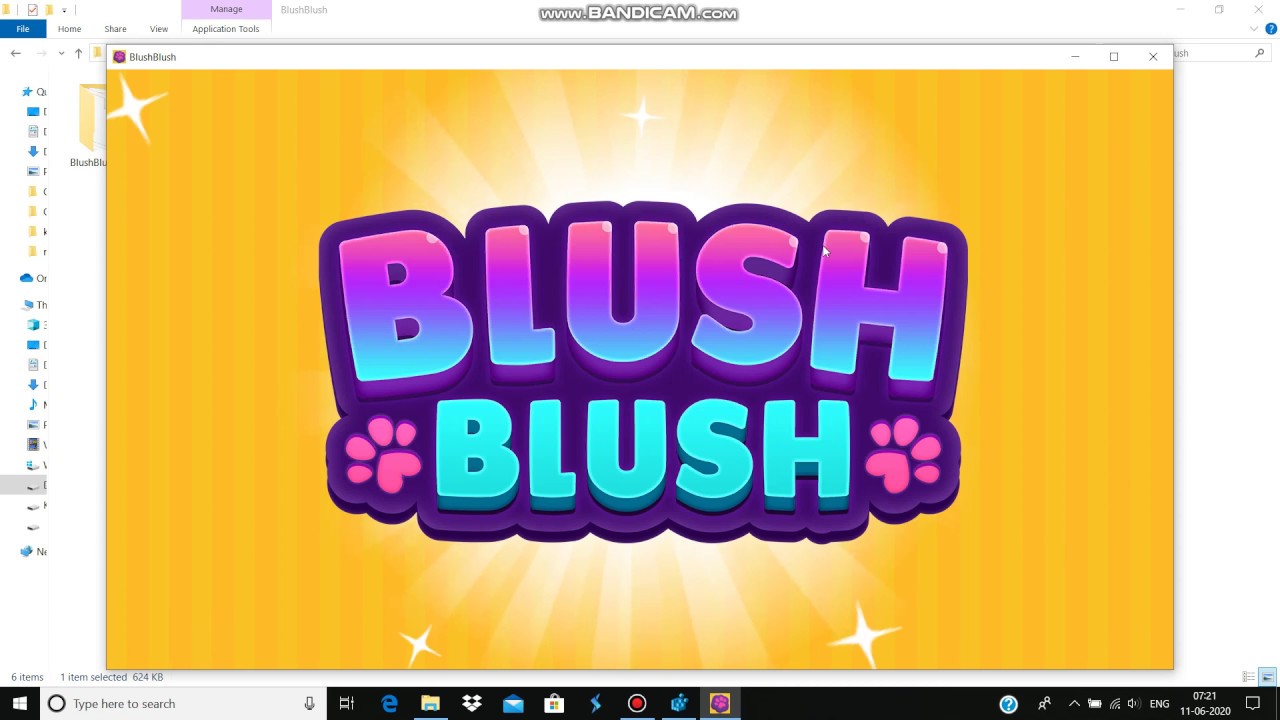Click the New Folder icon in quick access toolbar

click(48, 9)
